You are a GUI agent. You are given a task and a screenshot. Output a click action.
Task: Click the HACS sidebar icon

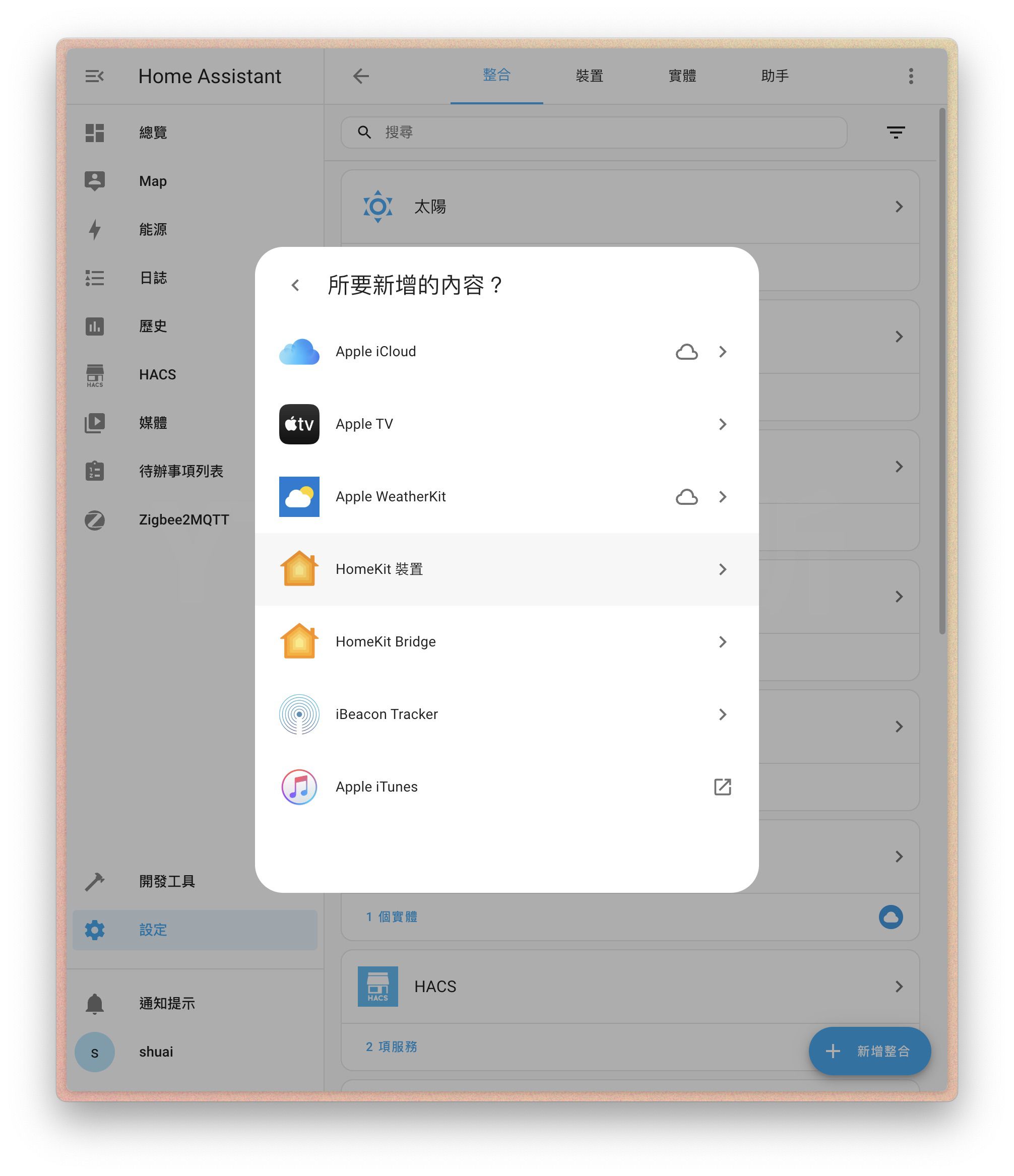tap(97, 375)
